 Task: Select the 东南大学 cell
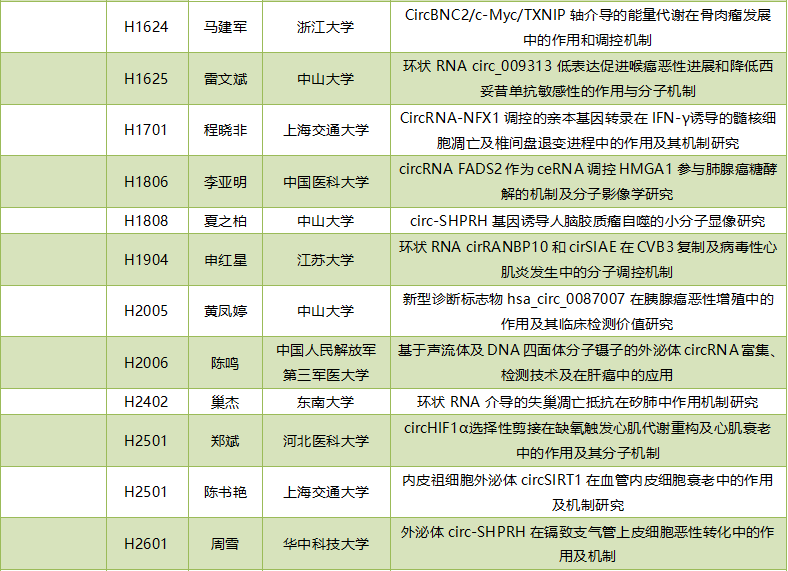click(x=326, y=402)
